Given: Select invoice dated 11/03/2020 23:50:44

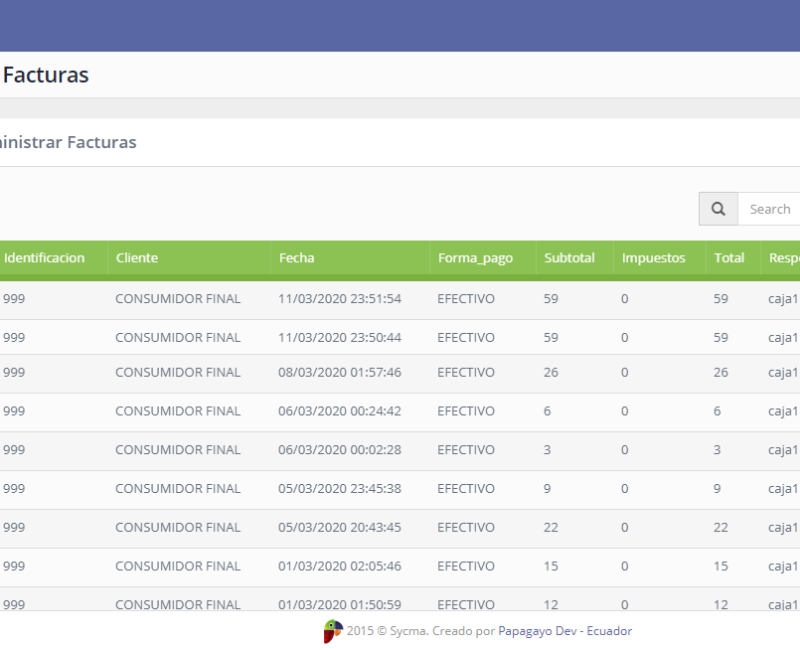Looking at the screenshot, I should (x=340, y=338).
